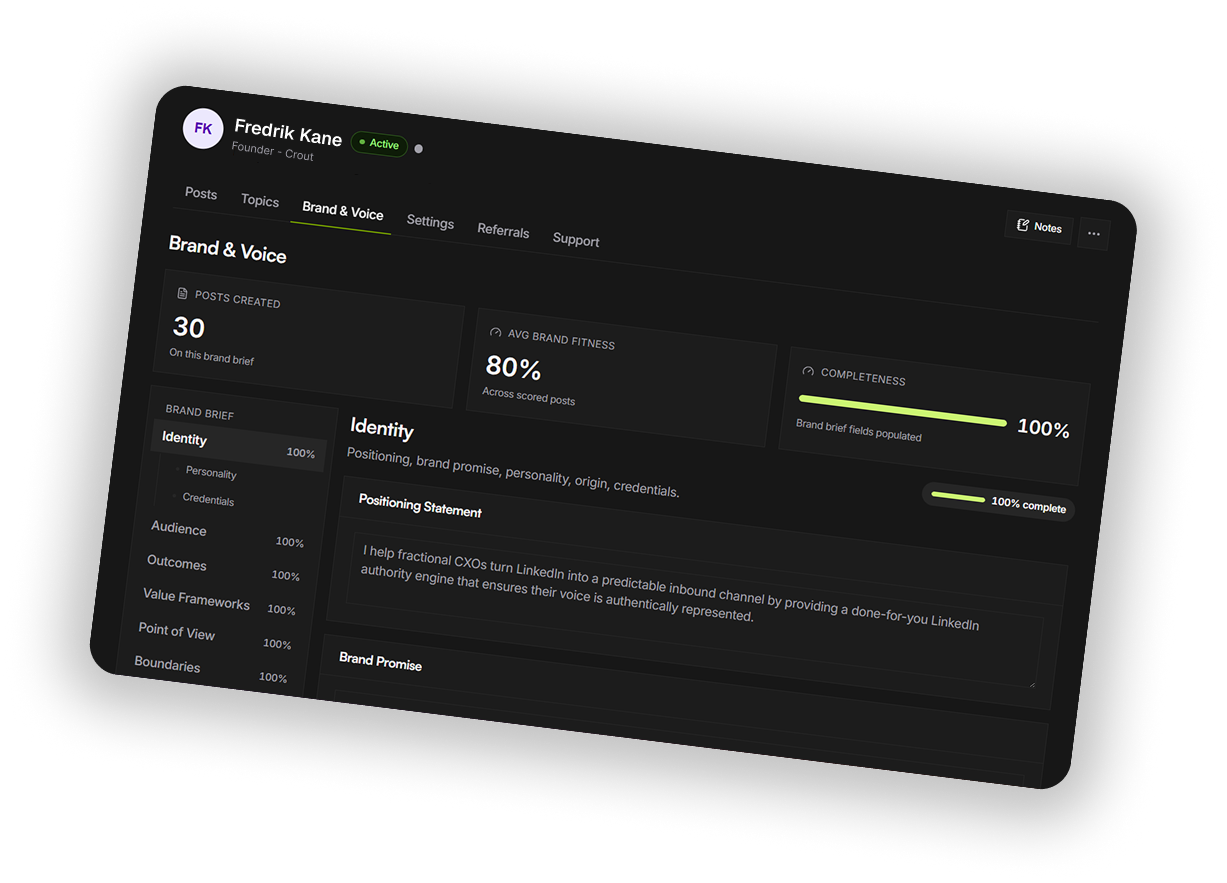Click the Active status badge
The width and height of the screenshot is (1227, 883).
[379, 144]
